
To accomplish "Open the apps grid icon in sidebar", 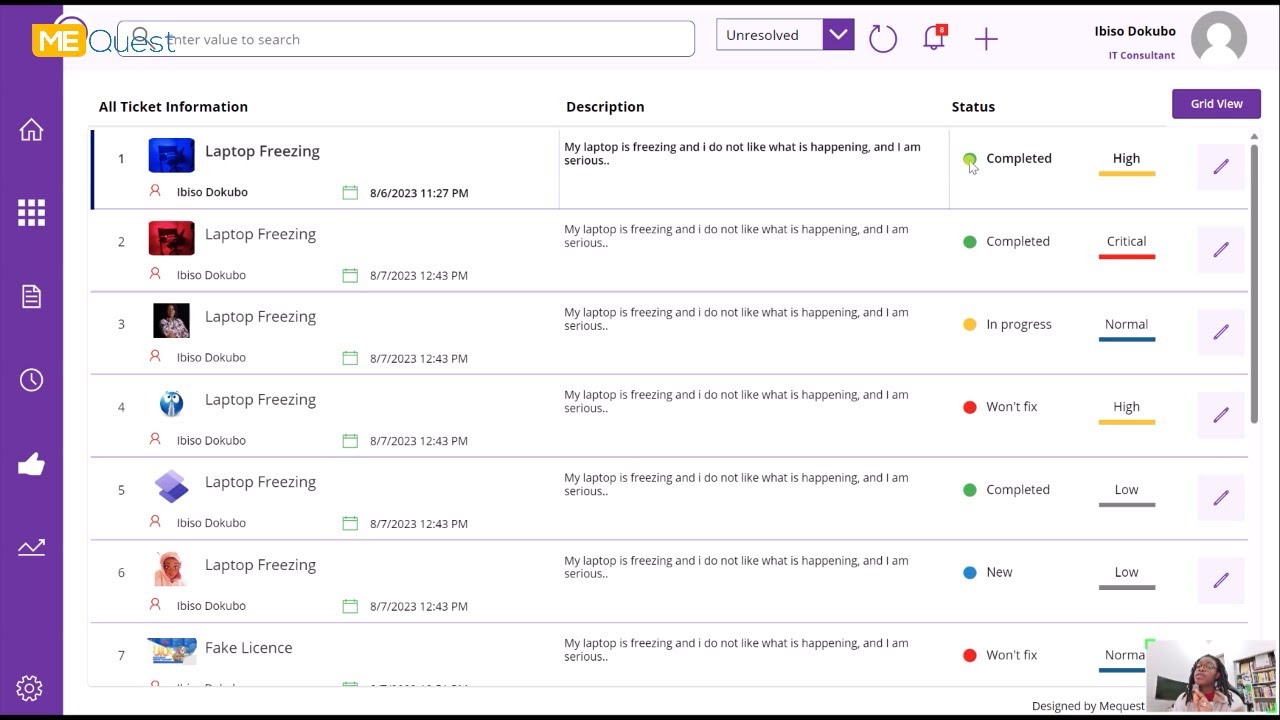I will click(31, 213).
